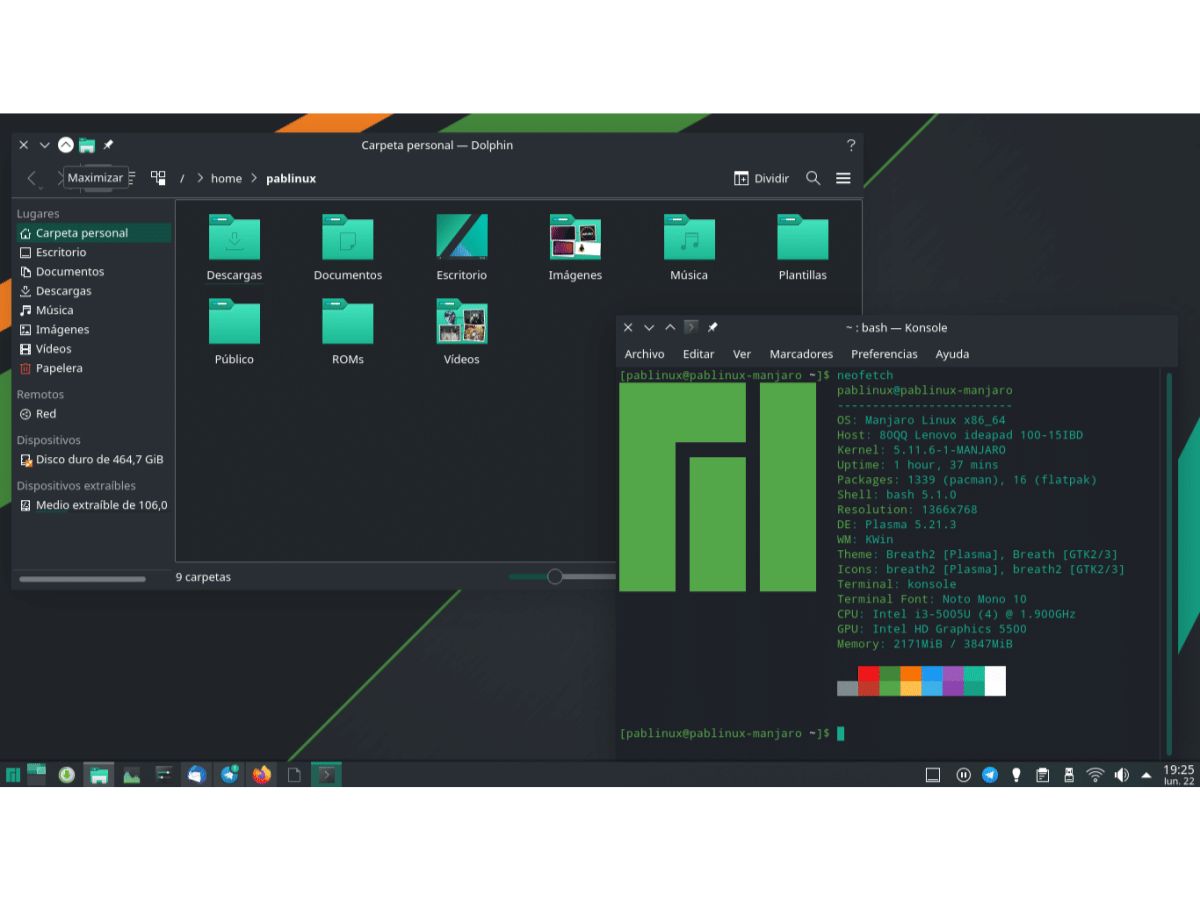Open Telegram tray icon
Viewport: 1200px width, 900px height.
coord(990,774)
